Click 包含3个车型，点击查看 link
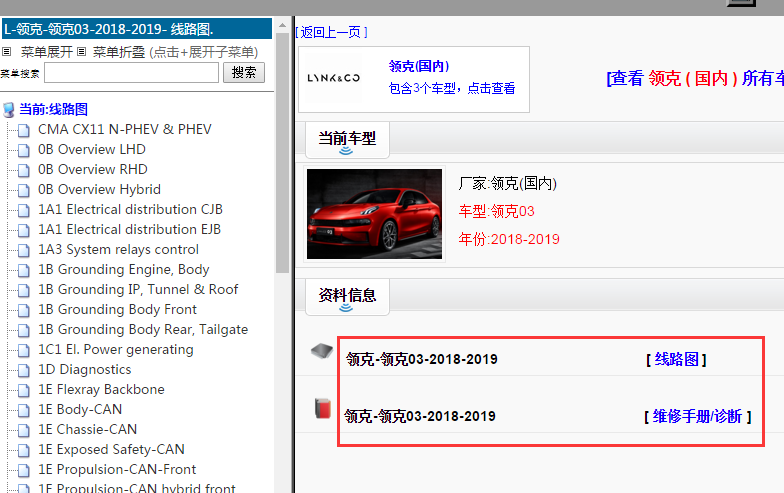Image resolution: width=784 pixels, height=493 pixels. [x=452, y=88]
